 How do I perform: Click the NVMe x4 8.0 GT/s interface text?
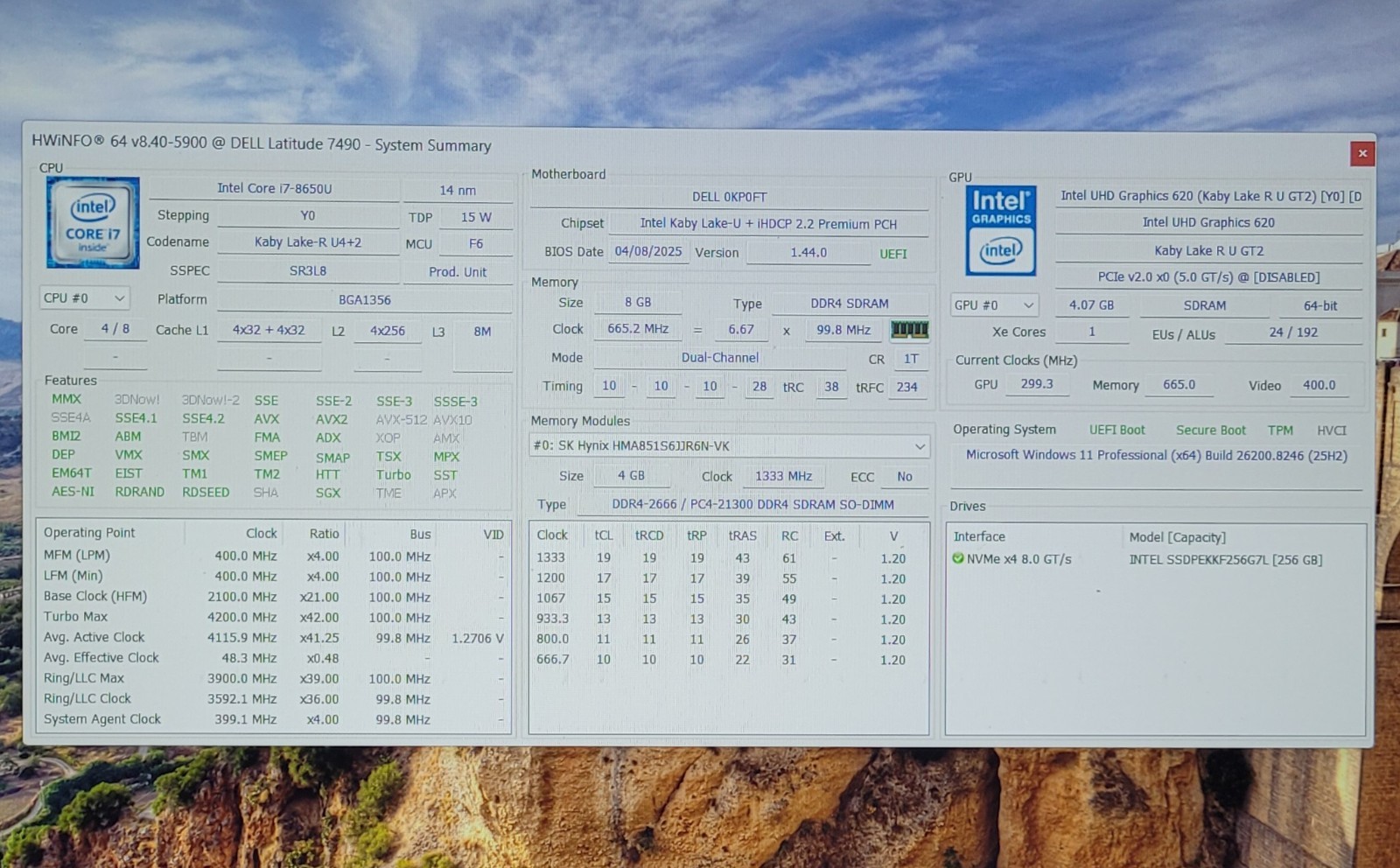tap(1019, 559)
